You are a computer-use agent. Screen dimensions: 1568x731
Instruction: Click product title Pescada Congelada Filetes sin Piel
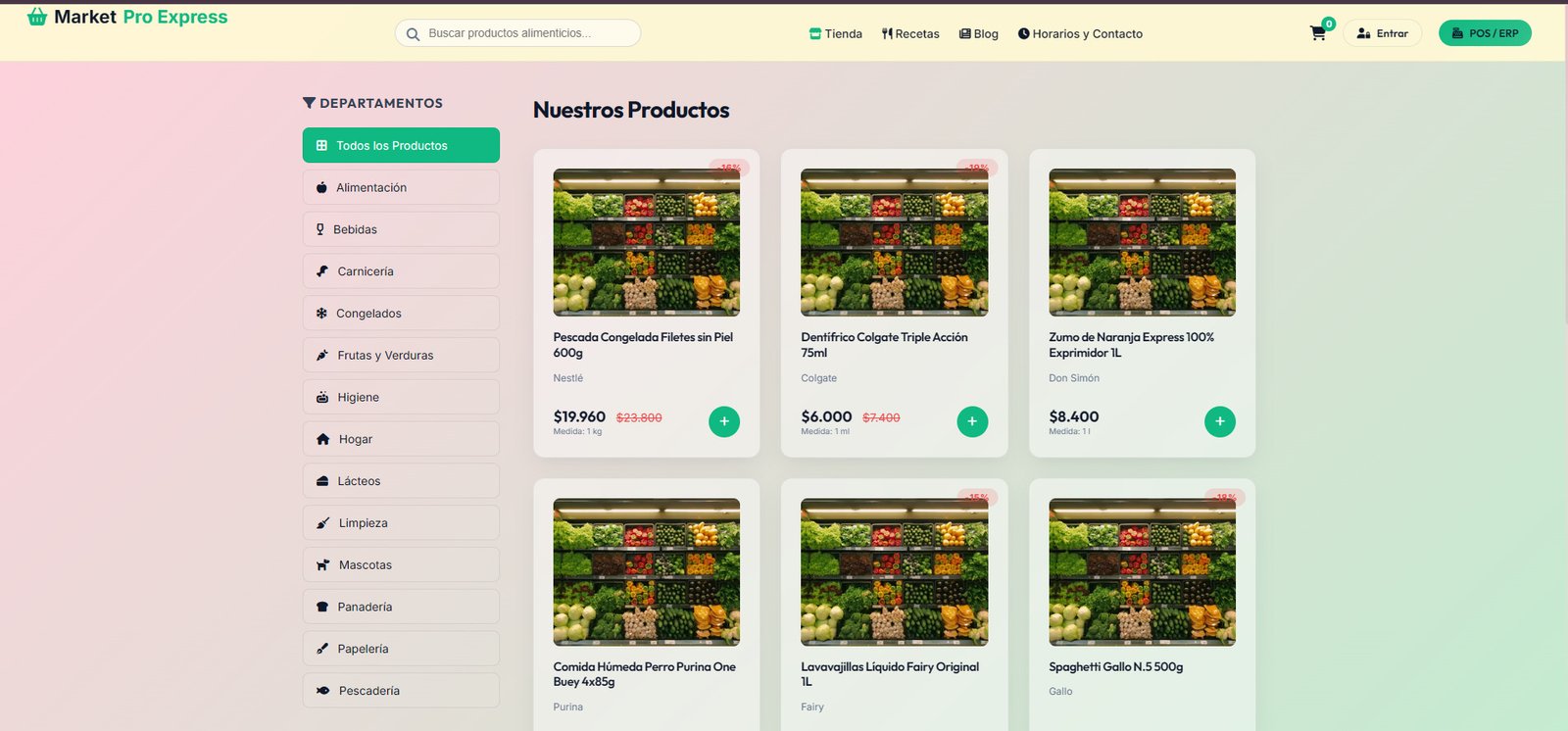pos(643,345)
